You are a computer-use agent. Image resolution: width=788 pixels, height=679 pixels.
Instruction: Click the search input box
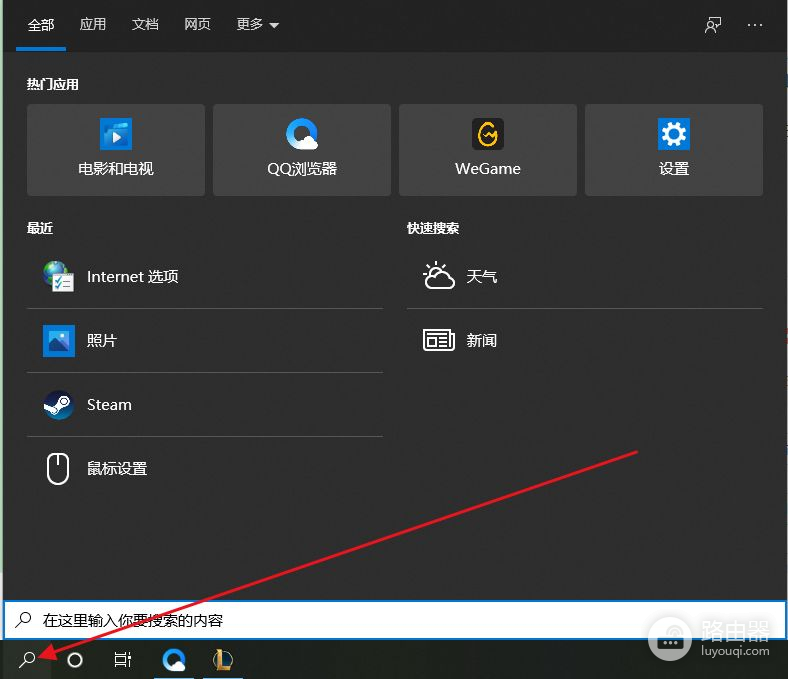click(x=395, y=620)
